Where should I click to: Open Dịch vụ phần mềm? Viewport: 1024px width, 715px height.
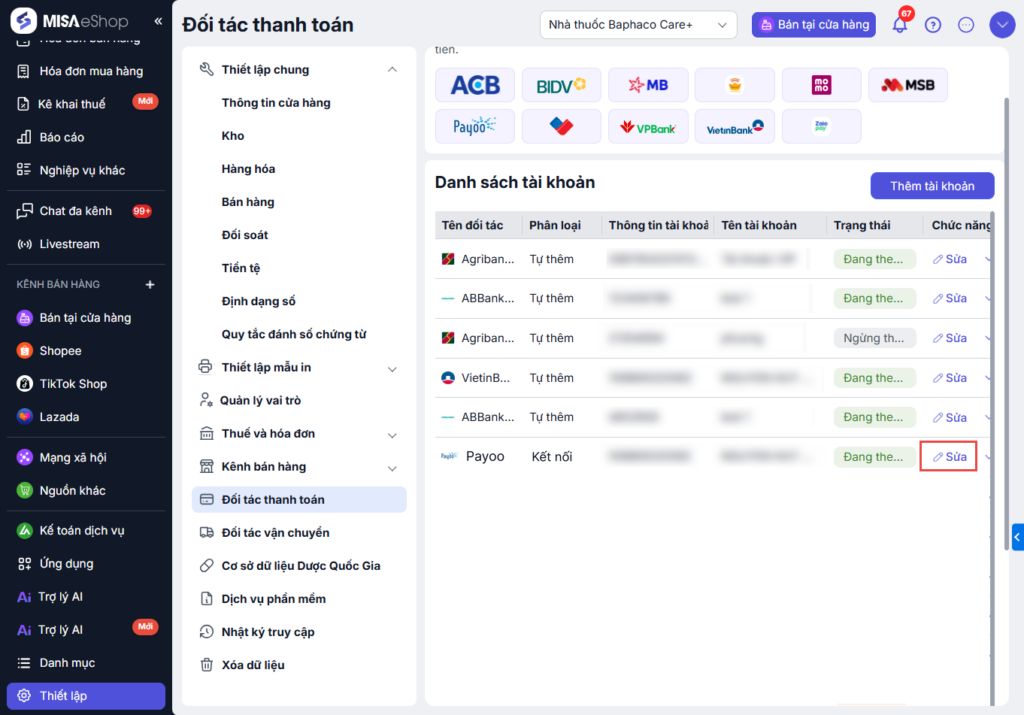click(273, 599)
